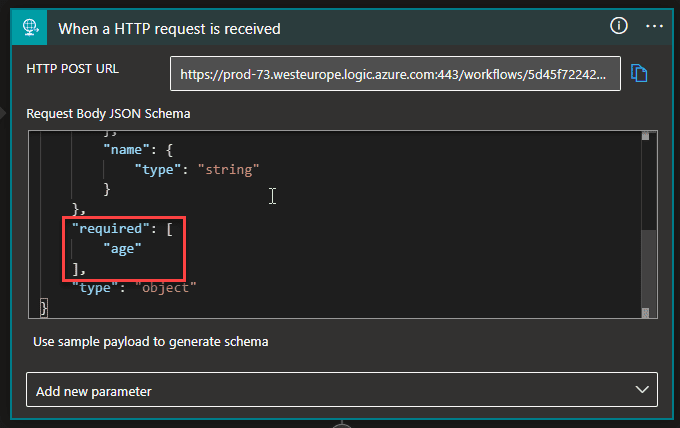This screenshot has height=428, width=680.
Task: Place cursor on the "age" entry in the required array
Action: [123, 247]
